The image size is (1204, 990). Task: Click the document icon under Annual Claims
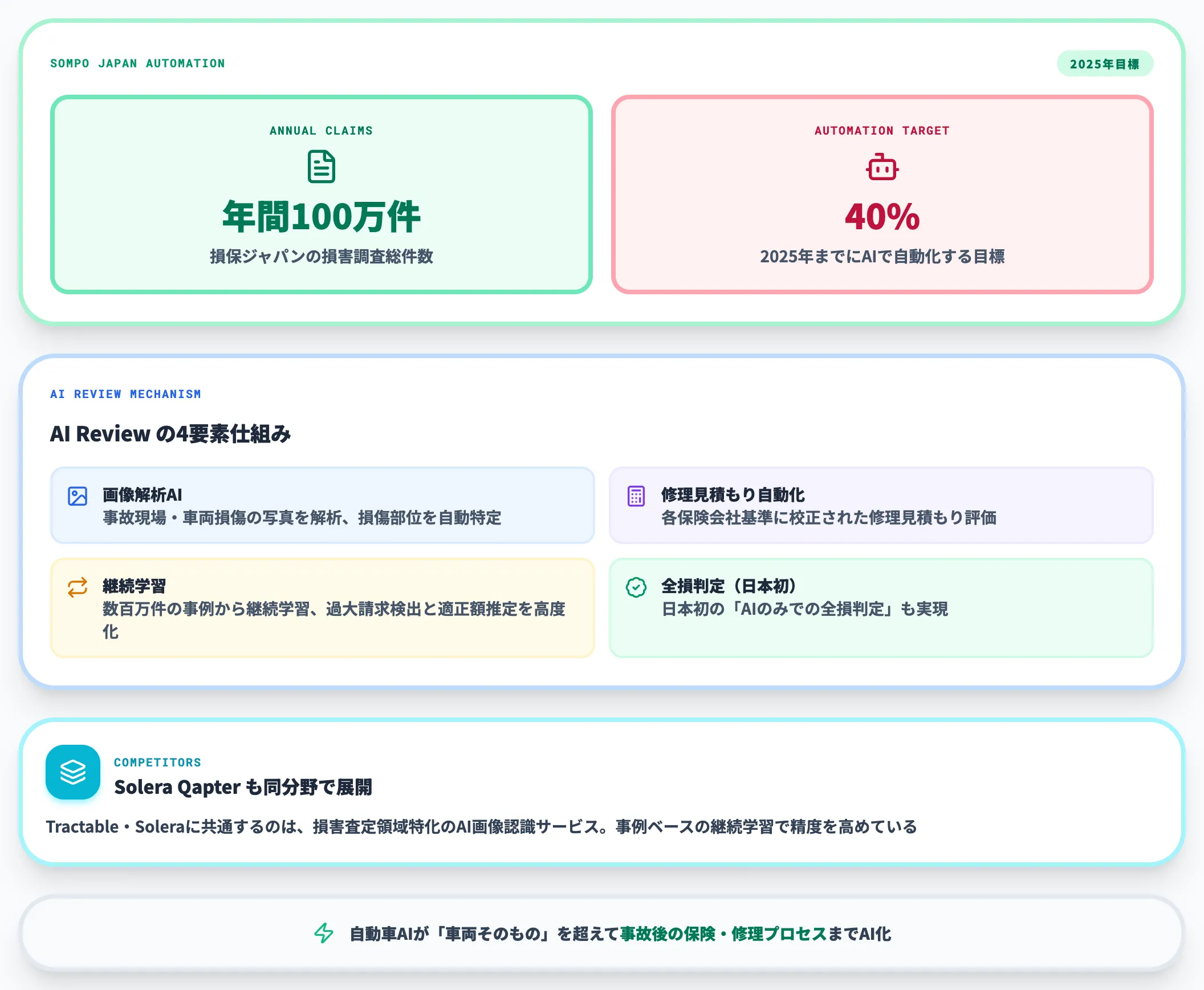tap(322, 167)
